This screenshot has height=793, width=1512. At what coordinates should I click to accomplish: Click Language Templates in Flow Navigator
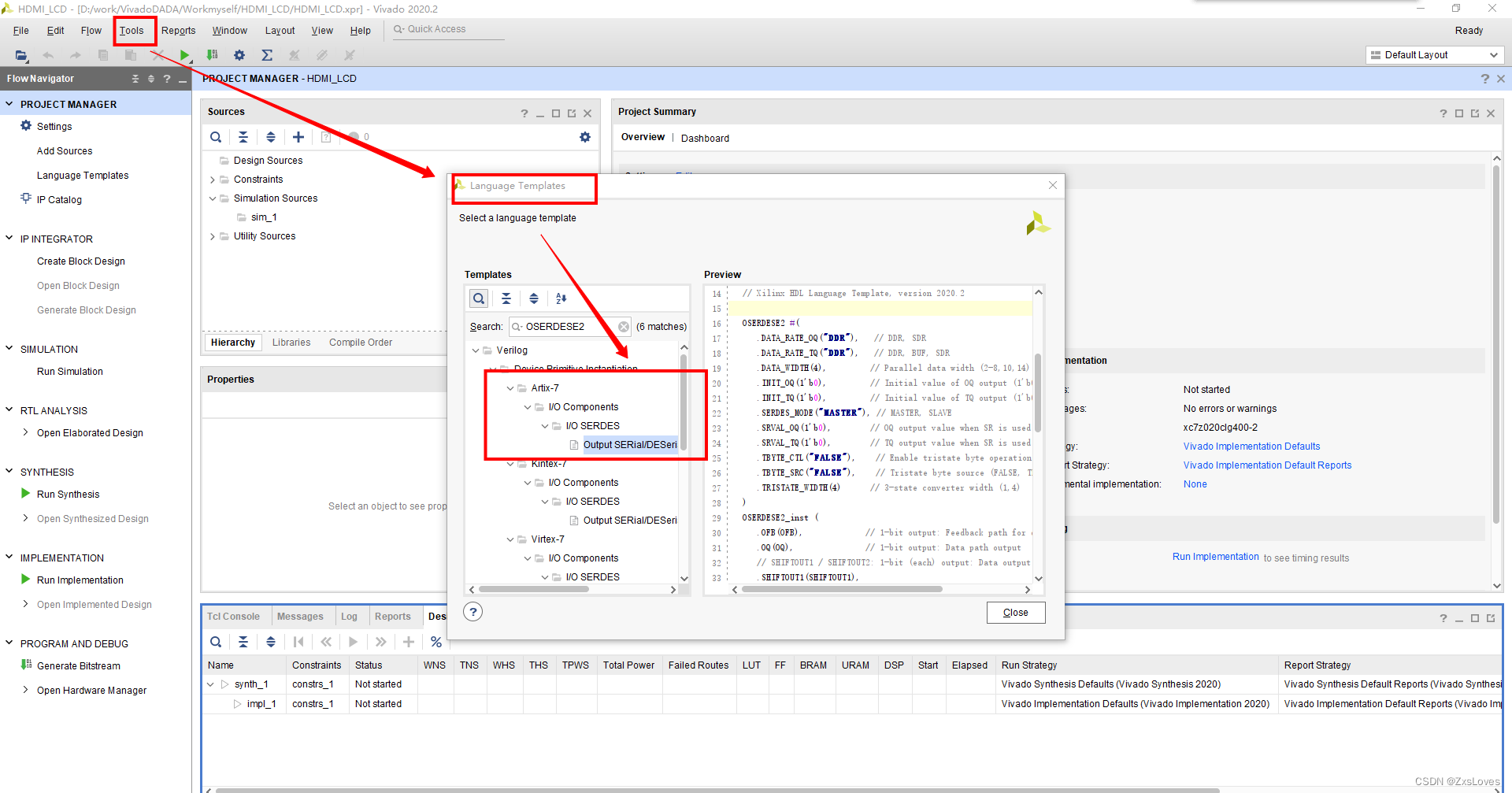[x=83, y=176]
